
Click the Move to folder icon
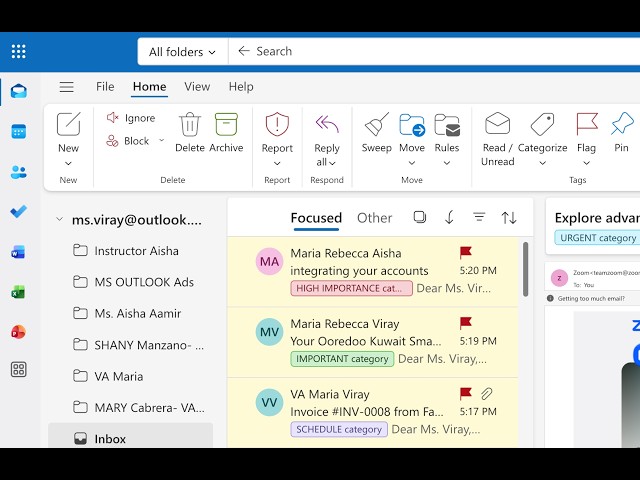pos(412,124)
